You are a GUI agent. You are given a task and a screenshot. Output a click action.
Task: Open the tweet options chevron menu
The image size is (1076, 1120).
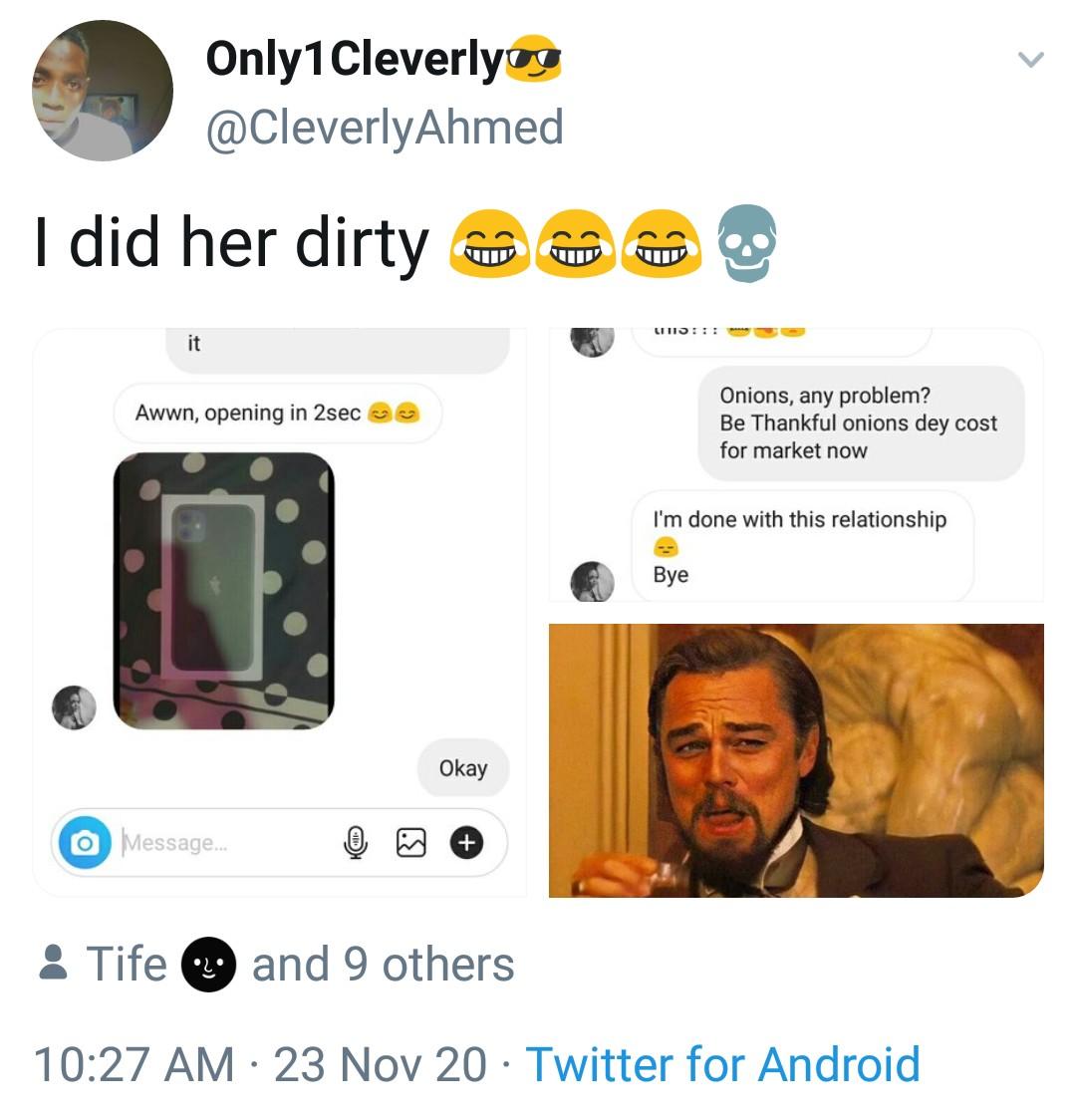(1030, 60)
